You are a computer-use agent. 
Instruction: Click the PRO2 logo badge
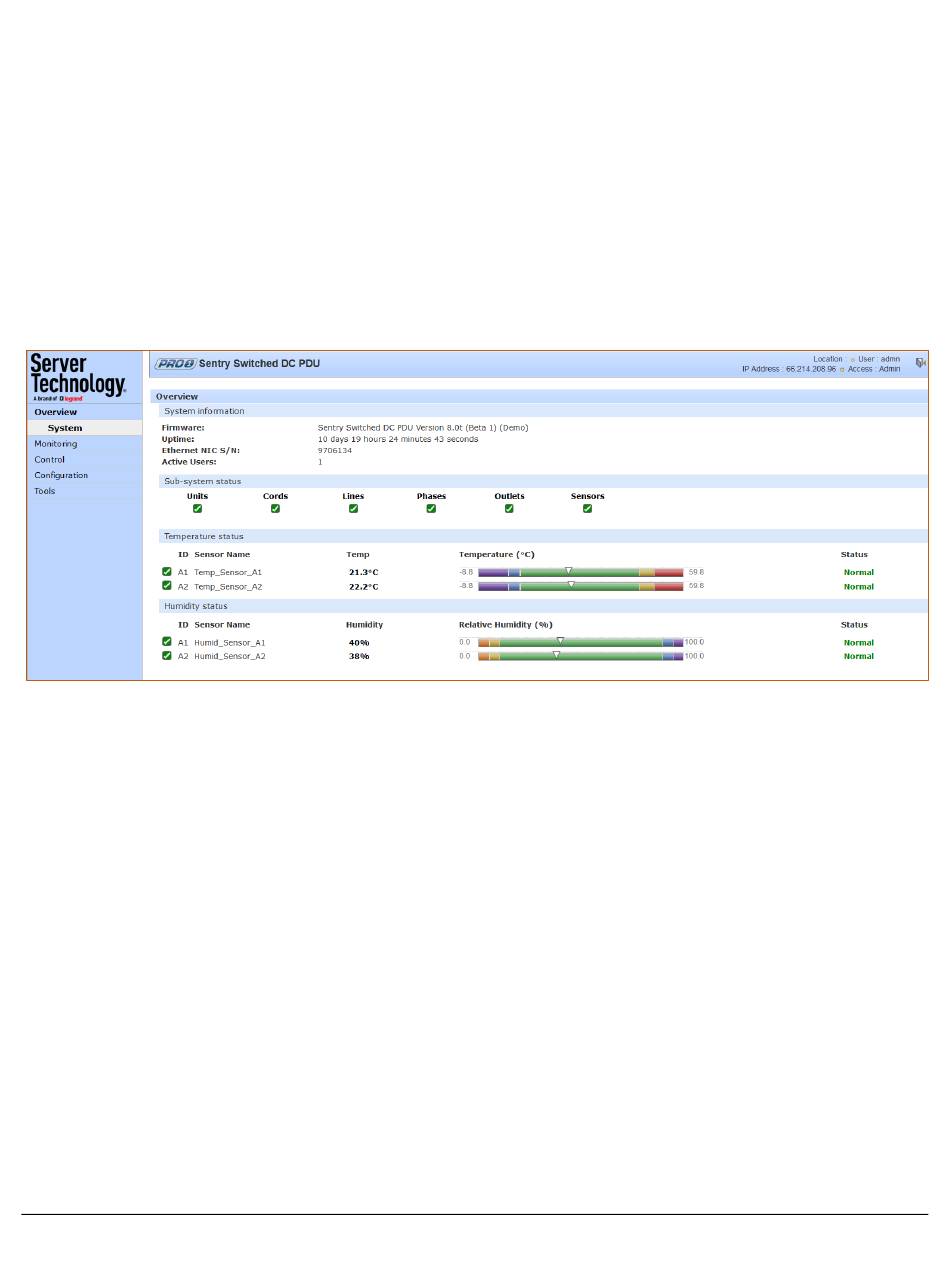[x=175, y=364]
